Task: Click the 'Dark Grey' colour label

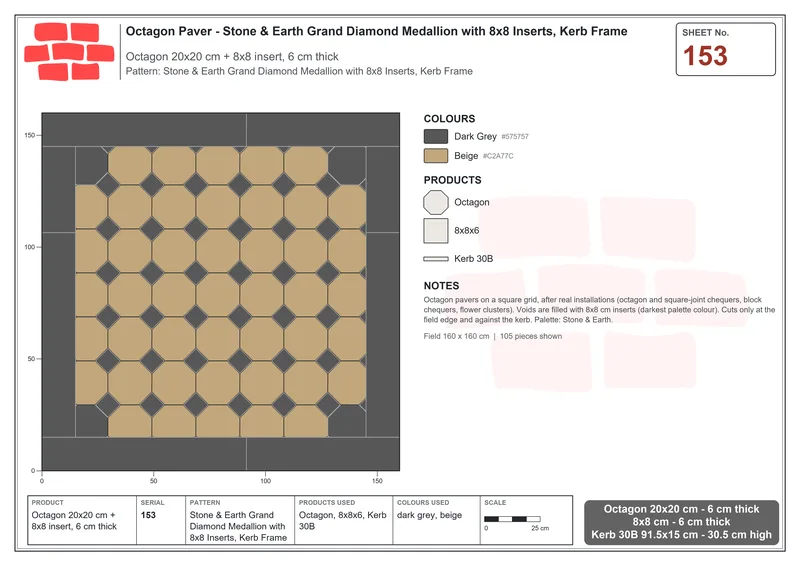Action: tap(476, 136)
